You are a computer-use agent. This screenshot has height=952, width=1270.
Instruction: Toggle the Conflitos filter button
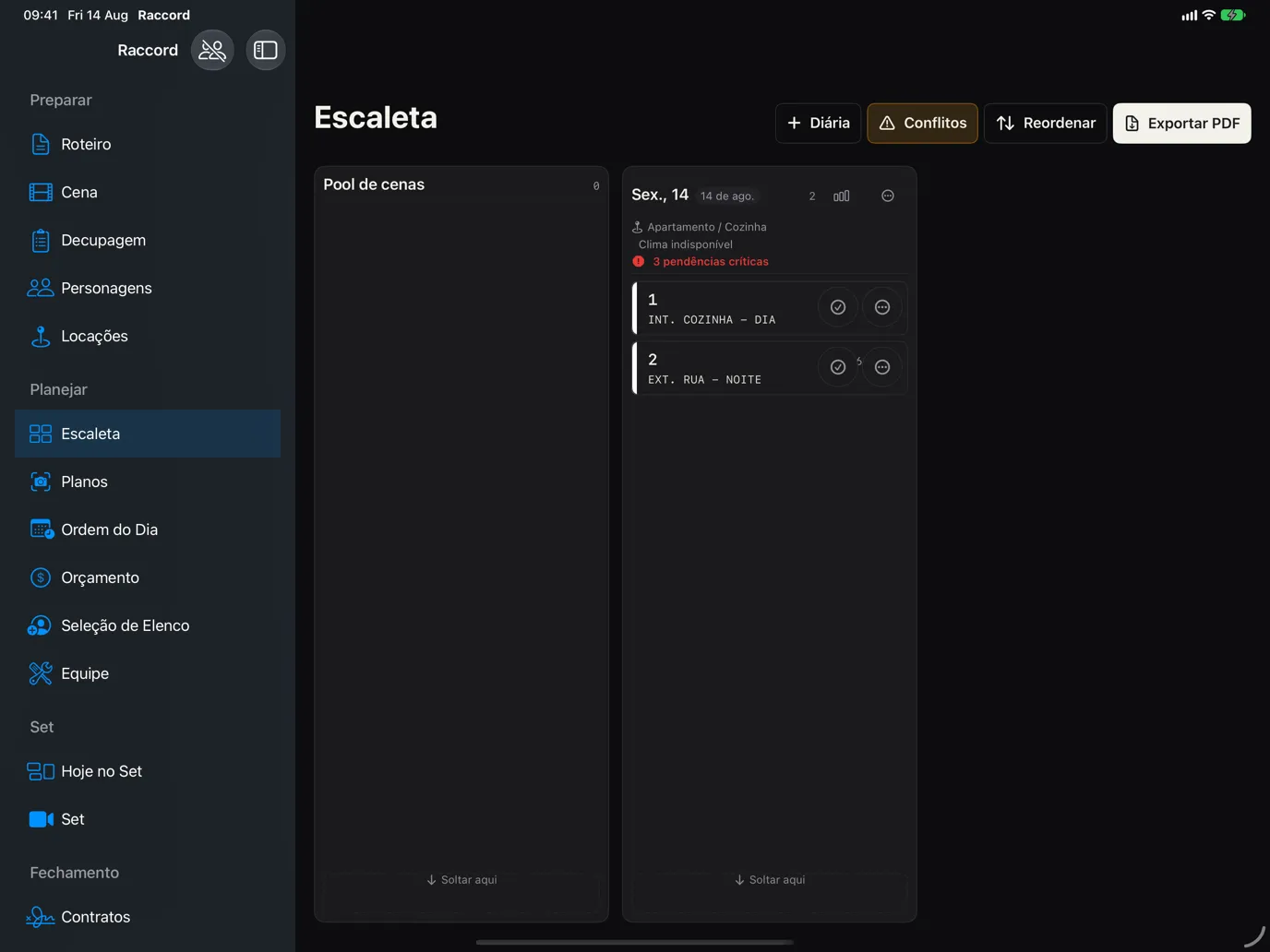(x=922, y=123)
